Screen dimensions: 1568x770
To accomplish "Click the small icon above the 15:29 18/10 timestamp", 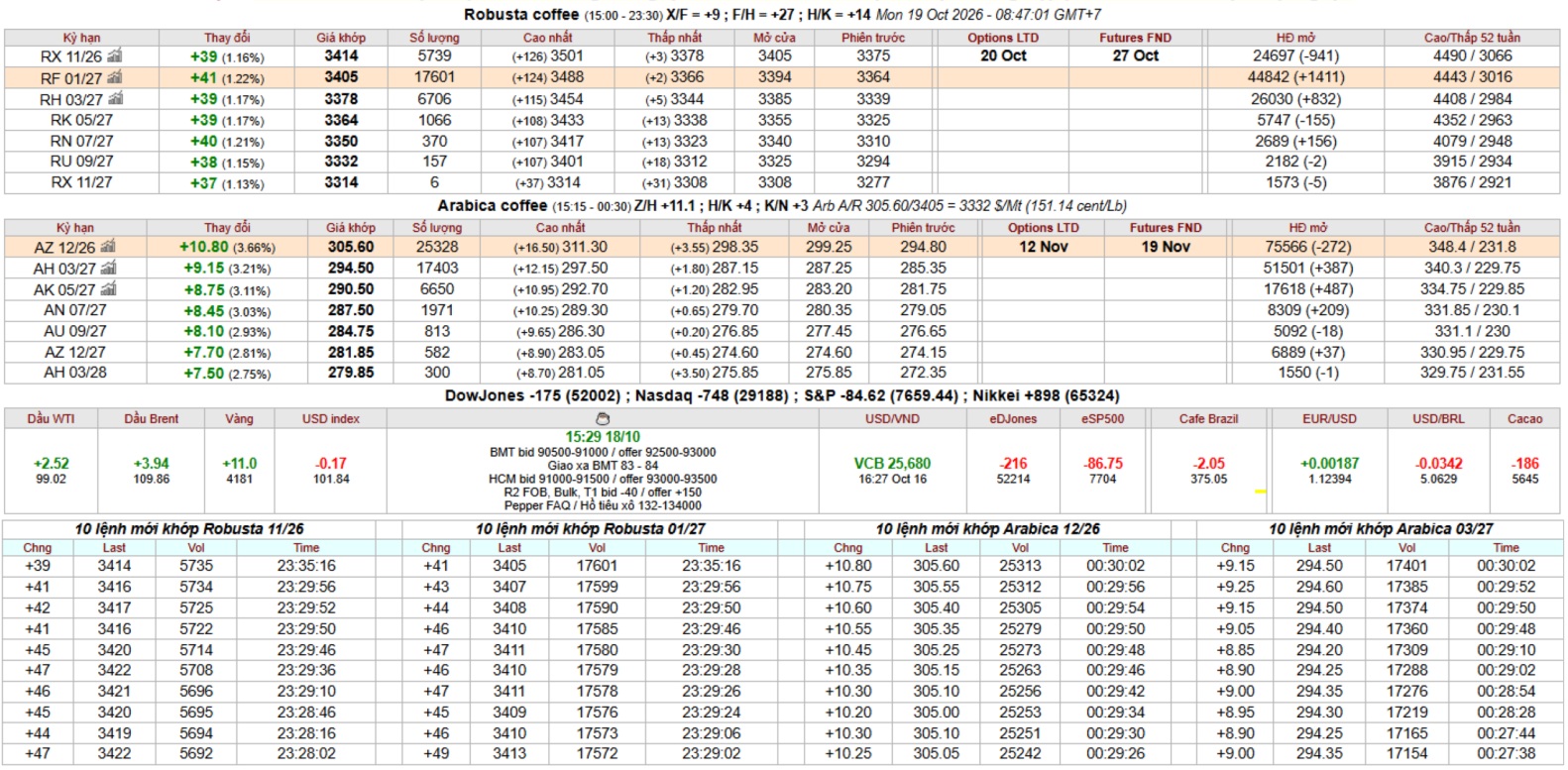I will 603,420.
